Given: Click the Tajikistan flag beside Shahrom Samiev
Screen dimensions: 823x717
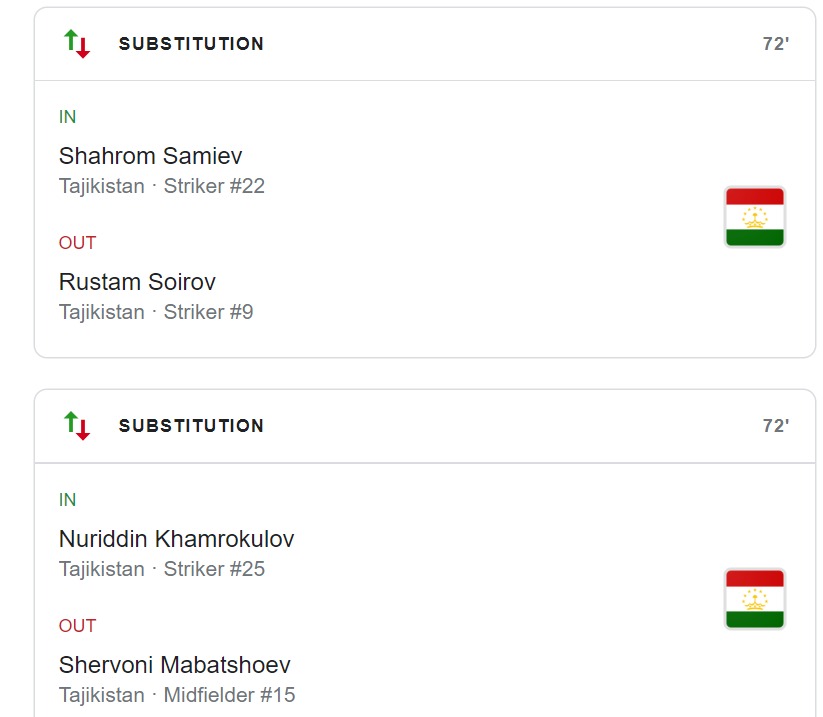Looking at the screenshot, I should [754, 217].
